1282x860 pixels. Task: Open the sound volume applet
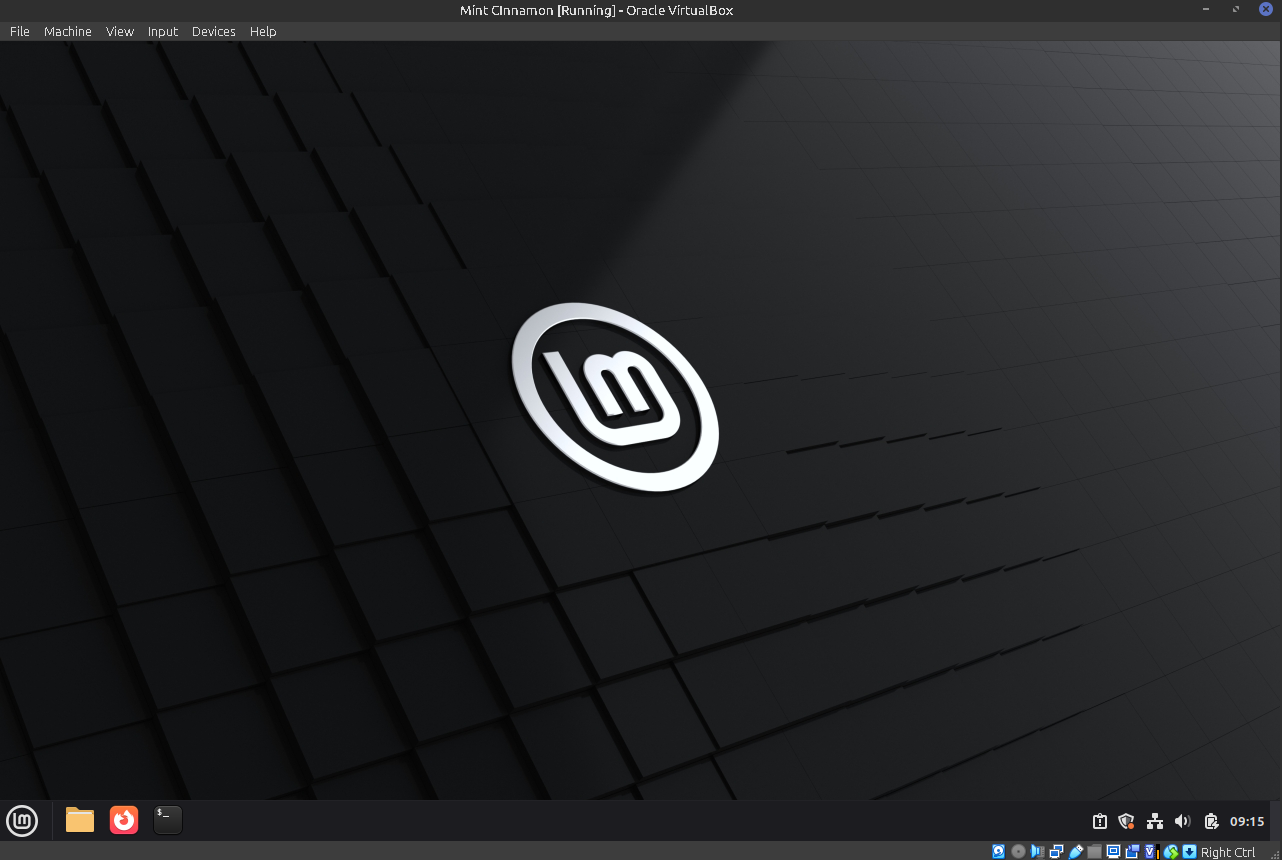click(1183, 821)
